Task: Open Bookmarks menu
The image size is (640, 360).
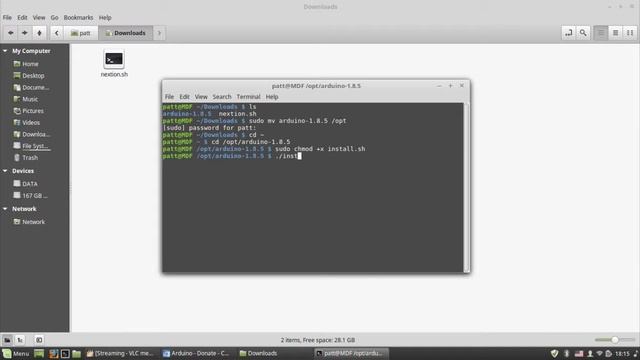Action: click(x=78, y=18)
